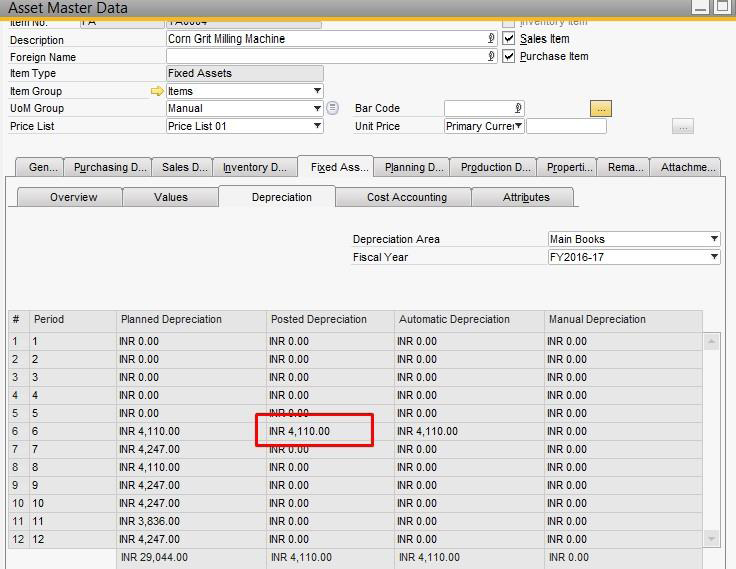Click the UoM Group details round icon
Image resolution: width=736 pixels, height=569 pixels.
tap(333, 108)
